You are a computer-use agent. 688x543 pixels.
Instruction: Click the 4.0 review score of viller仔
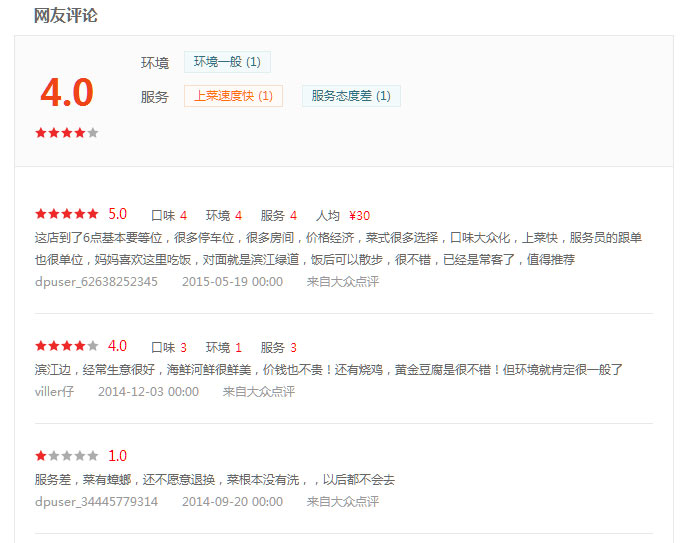[118, 346]
